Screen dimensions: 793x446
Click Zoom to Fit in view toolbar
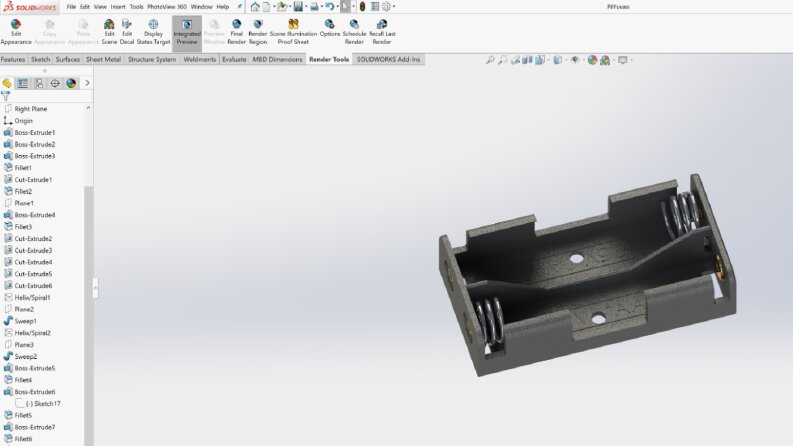[x=490, y=60]
